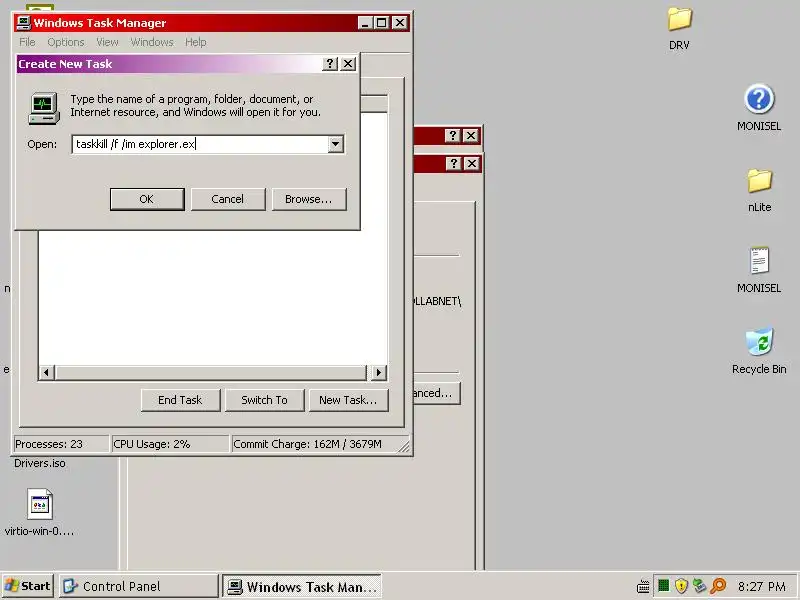Screen dimensions: 800x600
Task: Click the horizontal scrollbar track in task list
Action: click(x=211, y=372)
